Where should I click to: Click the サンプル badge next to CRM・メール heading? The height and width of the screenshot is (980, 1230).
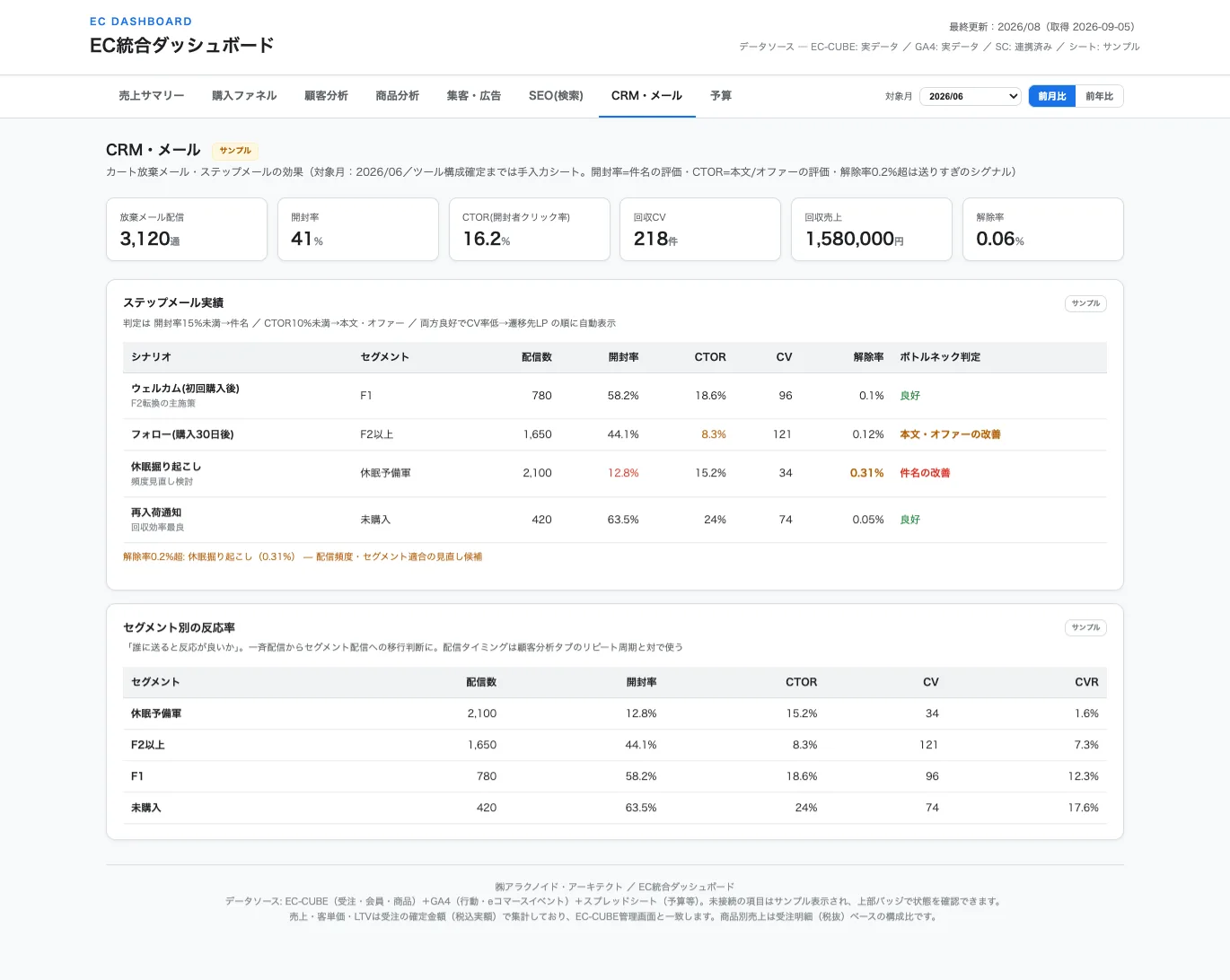point(235,151)
